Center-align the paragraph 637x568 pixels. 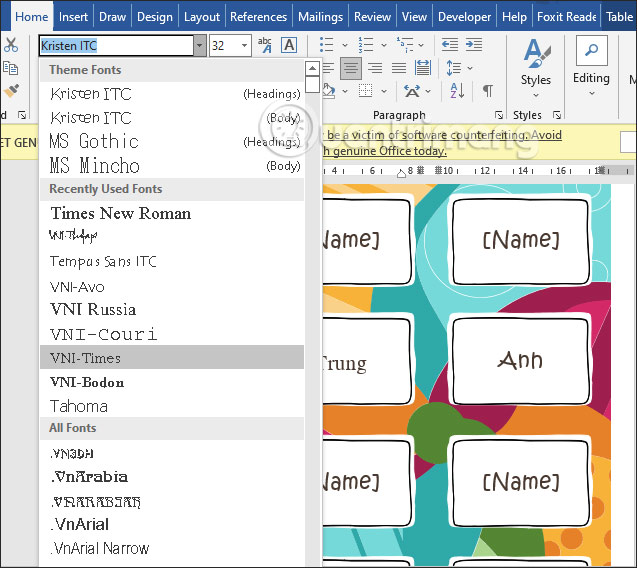coord(351,68)
